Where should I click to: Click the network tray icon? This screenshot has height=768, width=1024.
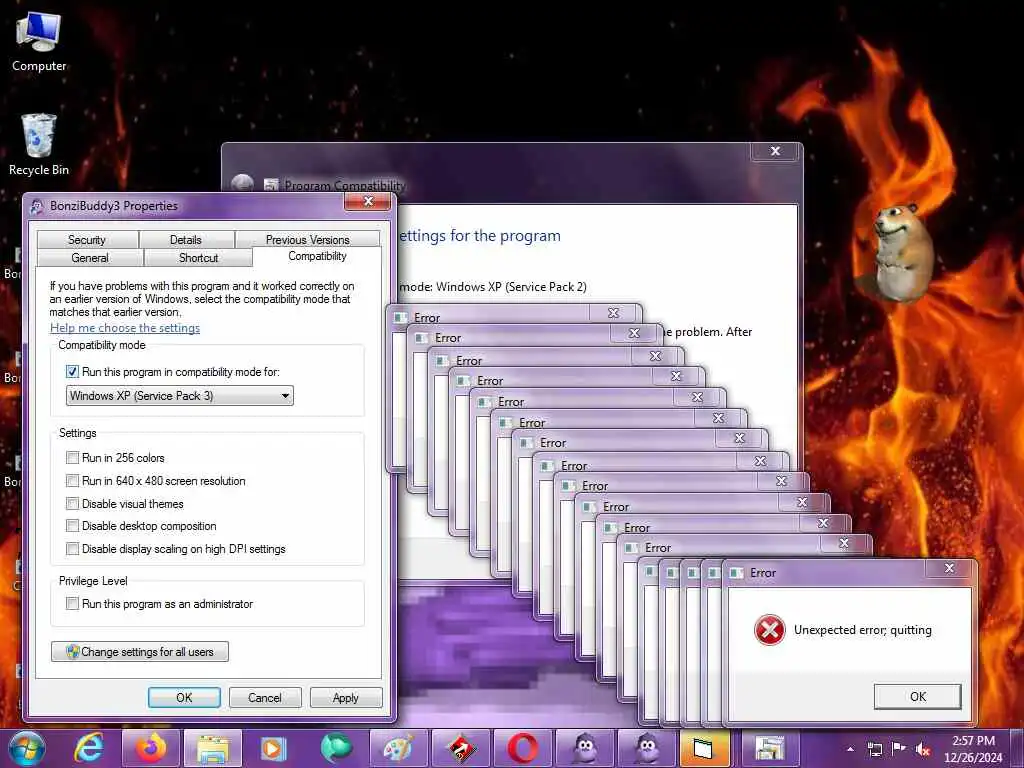coord(874,749)
